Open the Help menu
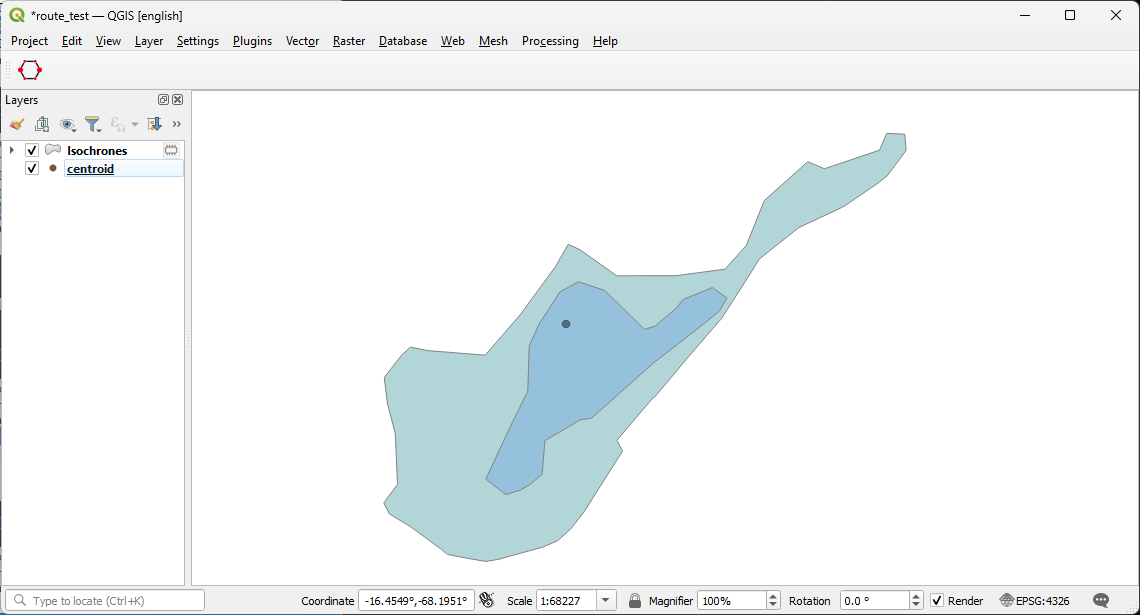 605,41
